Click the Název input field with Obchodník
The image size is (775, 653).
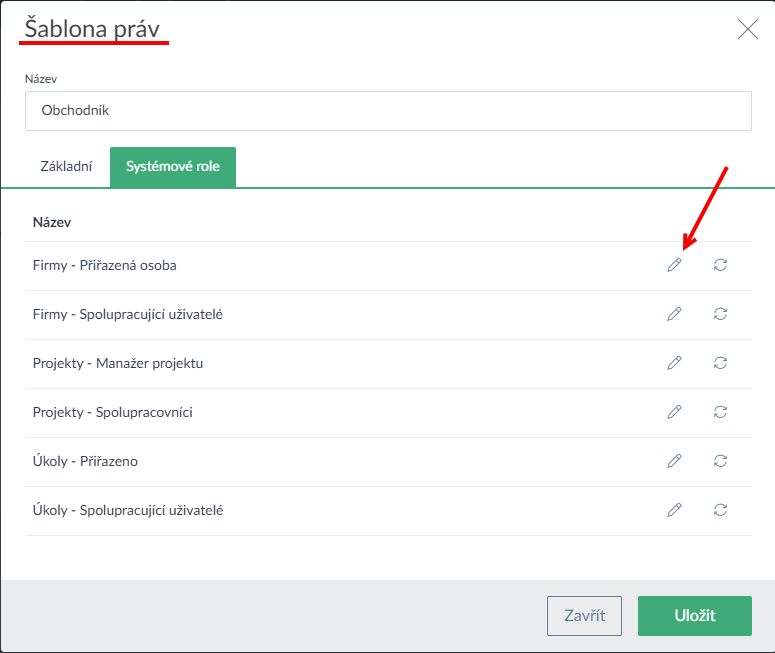point(388,111)
